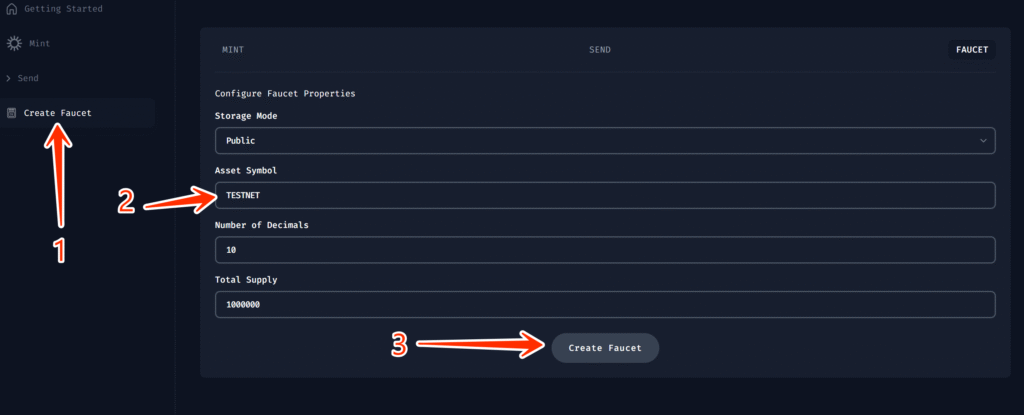The image size is (1024, 415).
Task: Click the Mint sun icon in sidebar
Action: point(14,44)
